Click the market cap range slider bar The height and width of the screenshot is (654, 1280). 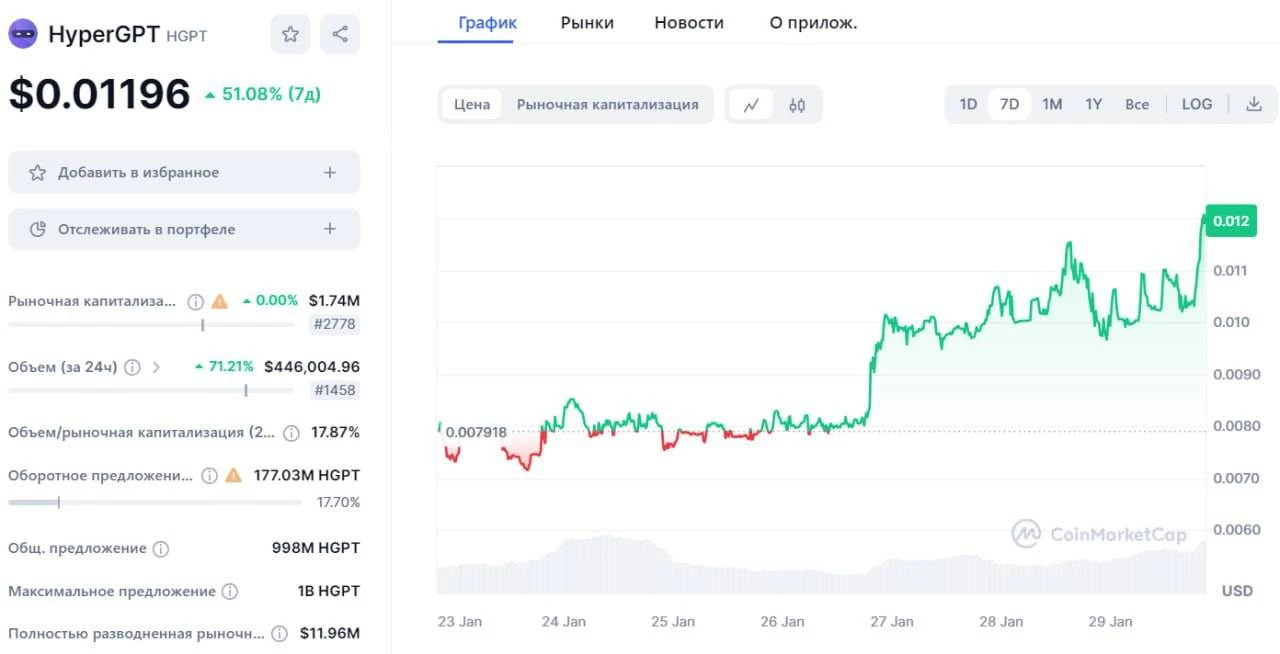[x=151, y=324]
